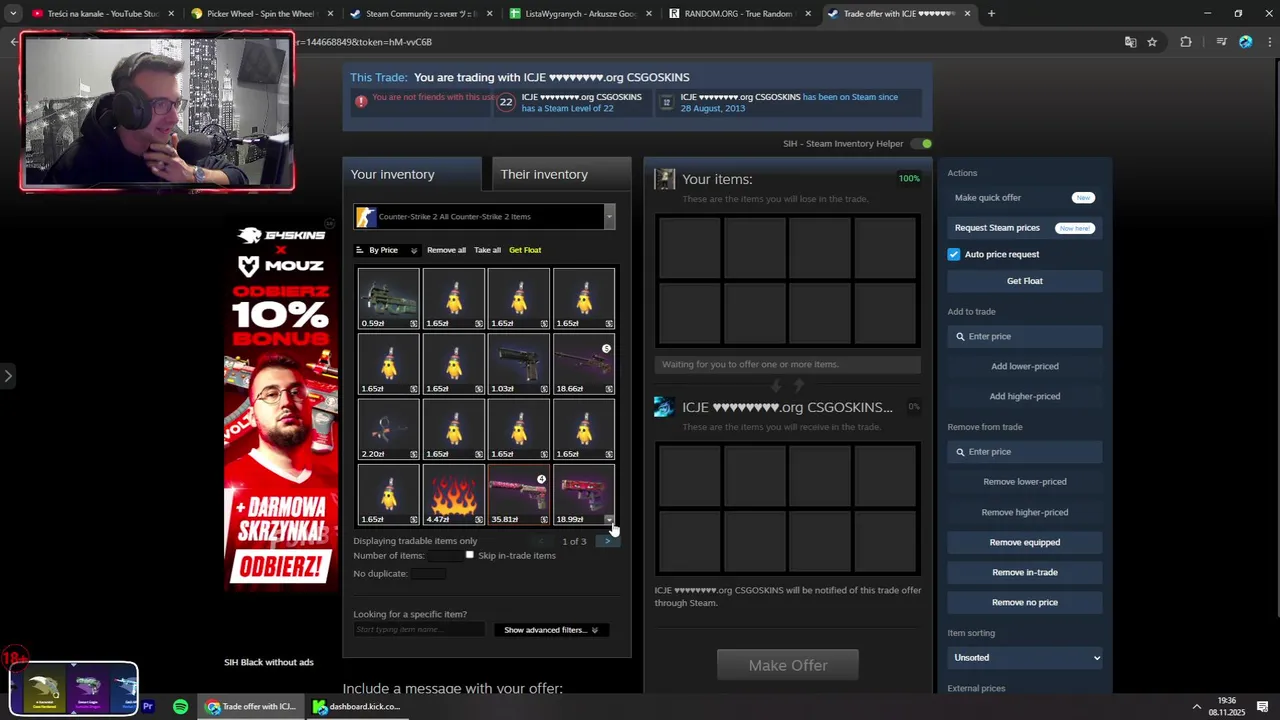Switch to the Picker Wheel browser tab
Viewport: 1280px width, 720px height.
coord(260,14)
